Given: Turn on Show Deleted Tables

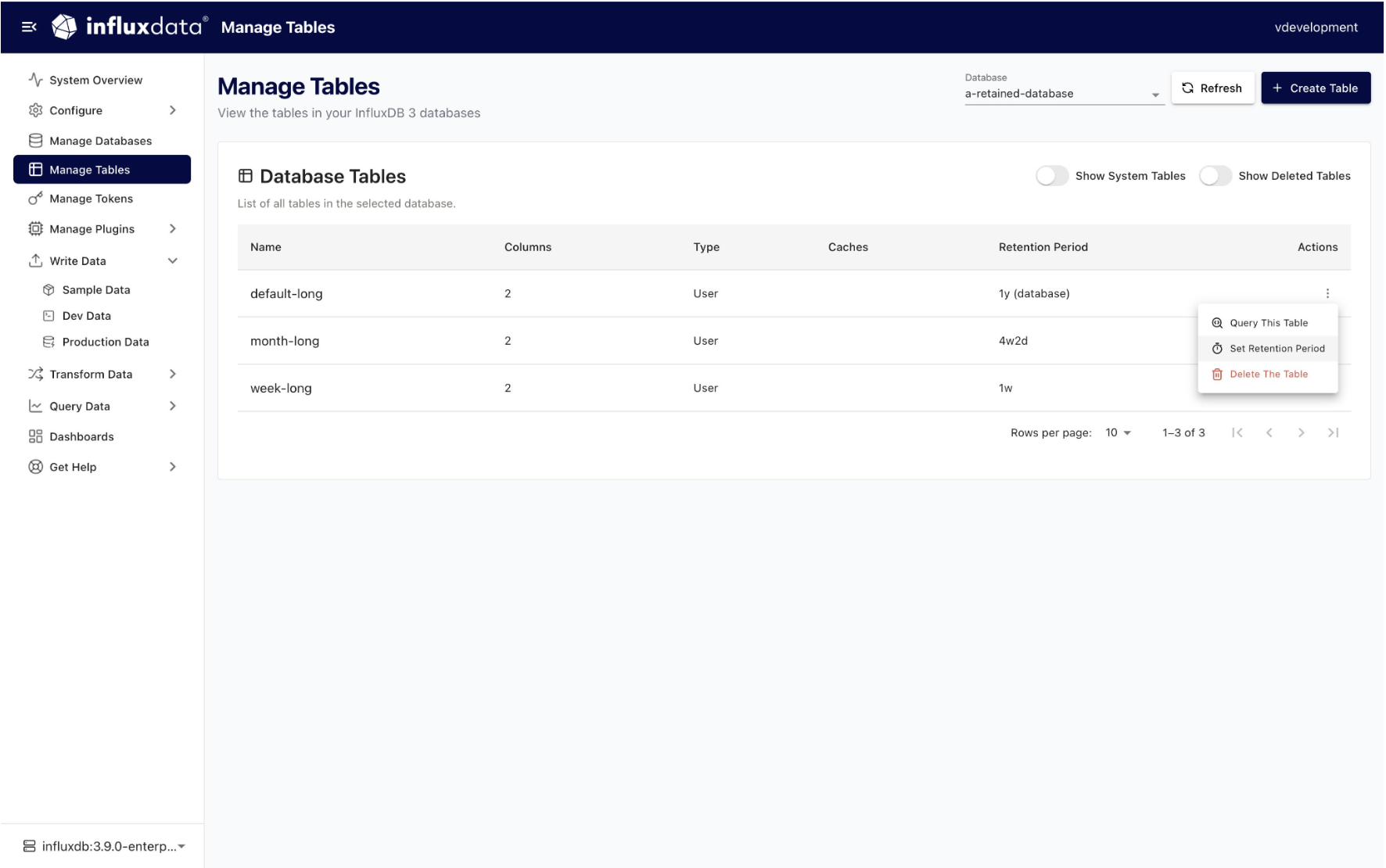Looking at the screenshot, I should click(x=1216, y=176).
